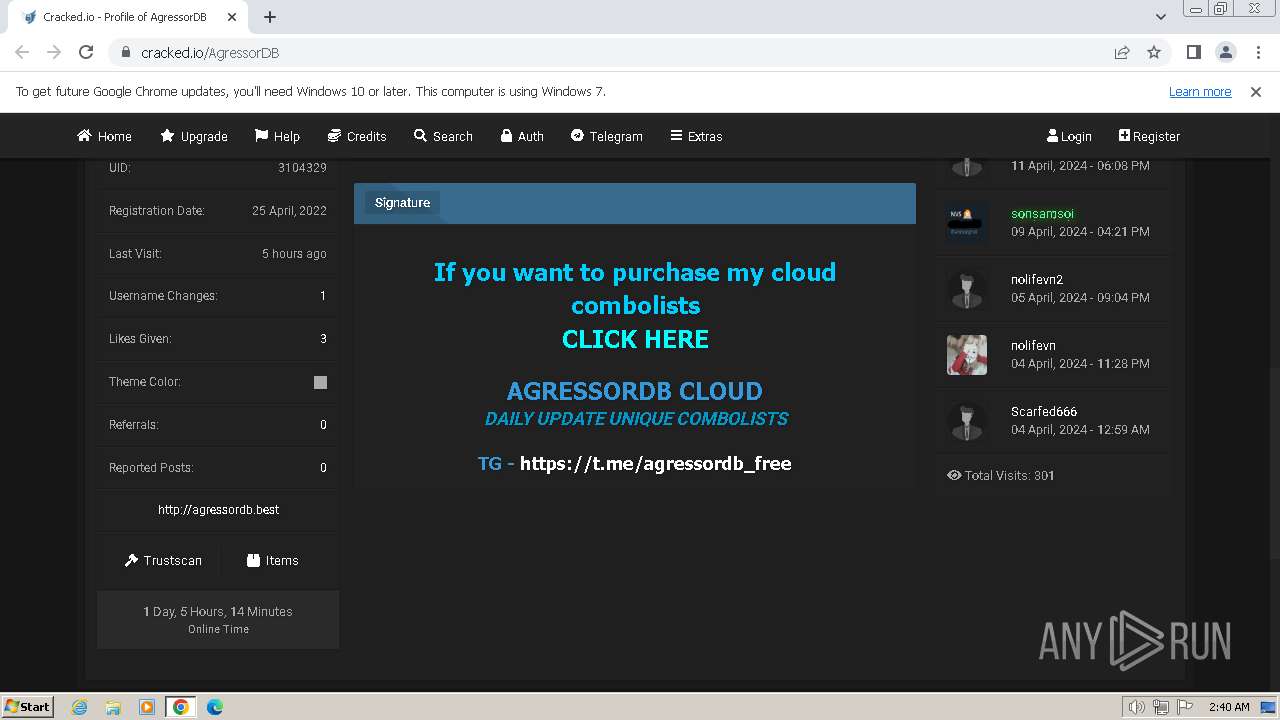Click the CLICK HERE signature link

click(x=635, y=339)
